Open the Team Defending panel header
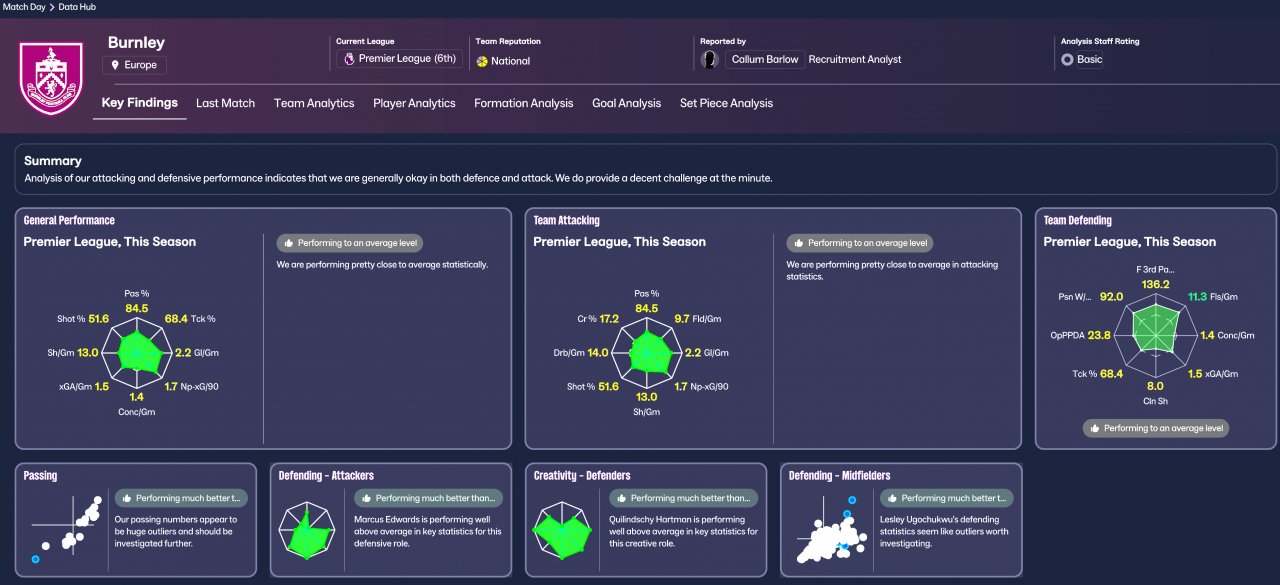Image resolution: width=1280 pixels, height=585 pixels. point(1077,220)
